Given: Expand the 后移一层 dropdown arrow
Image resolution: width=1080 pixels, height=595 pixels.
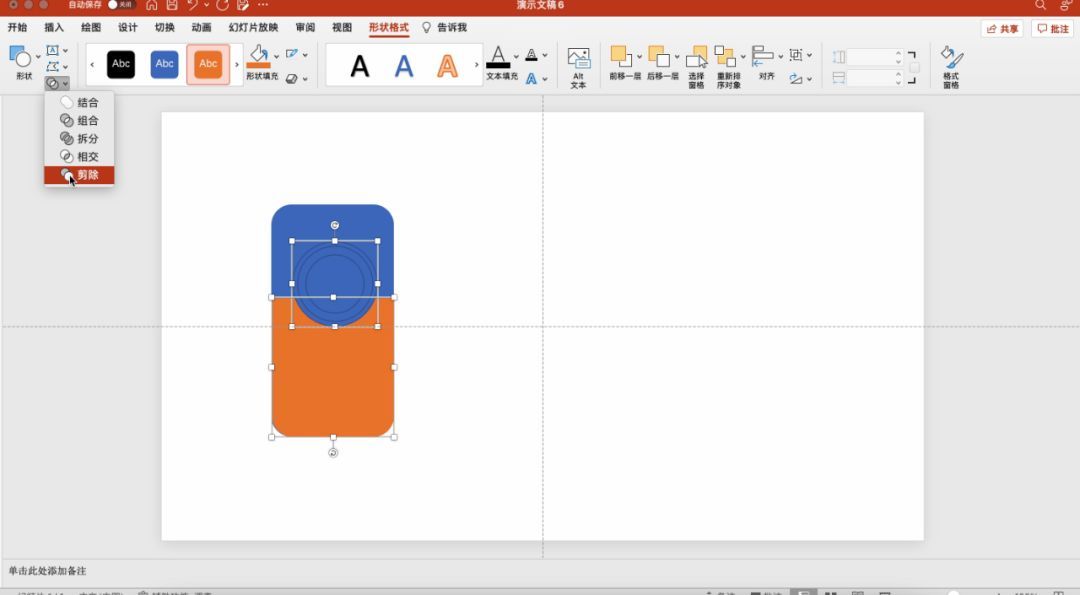Looking at the screenshot, I should click(676, 57).
